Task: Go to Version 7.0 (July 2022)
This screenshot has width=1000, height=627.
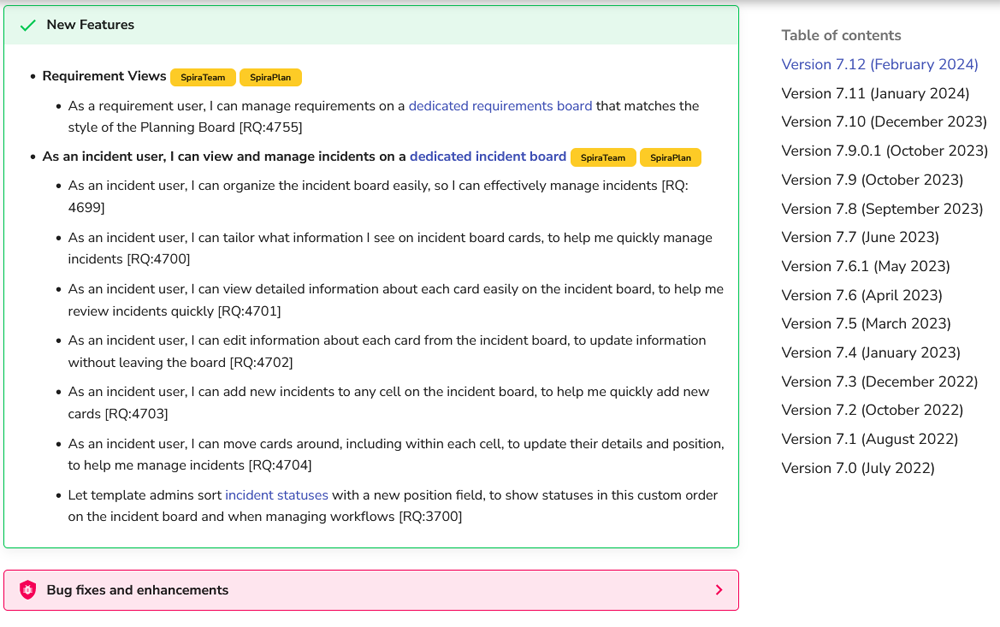Action: [x=857, y=468]
